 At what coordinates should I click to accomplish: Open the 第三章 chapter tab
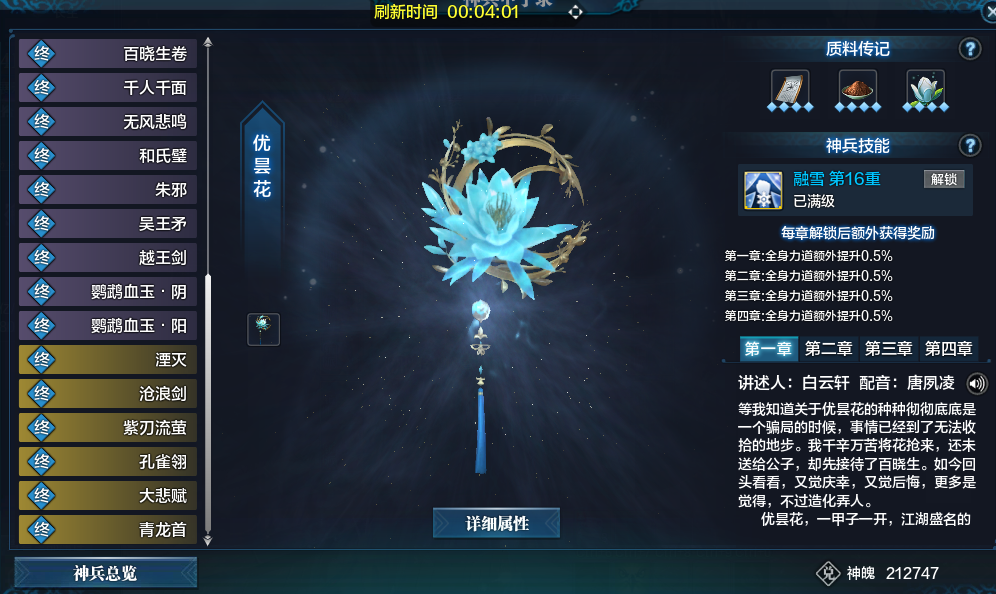tap(889, 349)
